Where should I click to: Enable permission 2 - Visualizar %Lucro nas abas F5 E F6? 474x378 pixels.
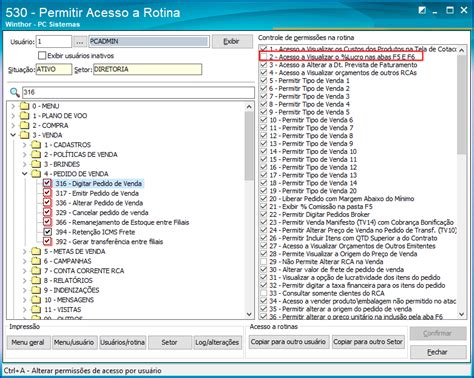[x=264, y=57]
